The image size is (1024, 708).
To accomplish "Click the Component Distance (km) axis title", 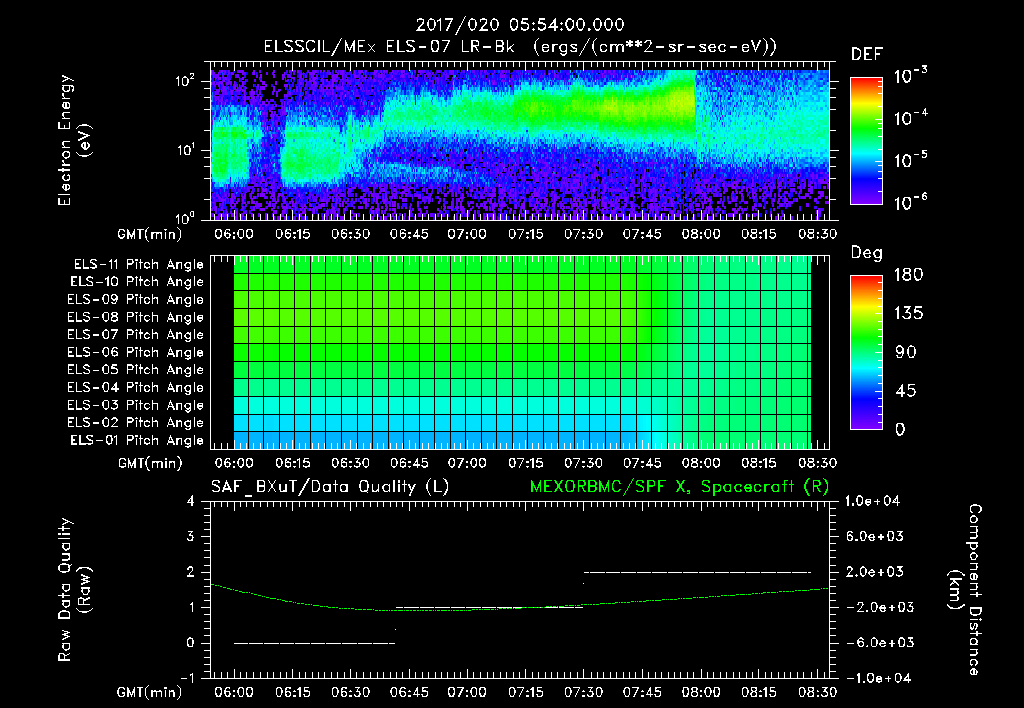I will pos(965,589).
